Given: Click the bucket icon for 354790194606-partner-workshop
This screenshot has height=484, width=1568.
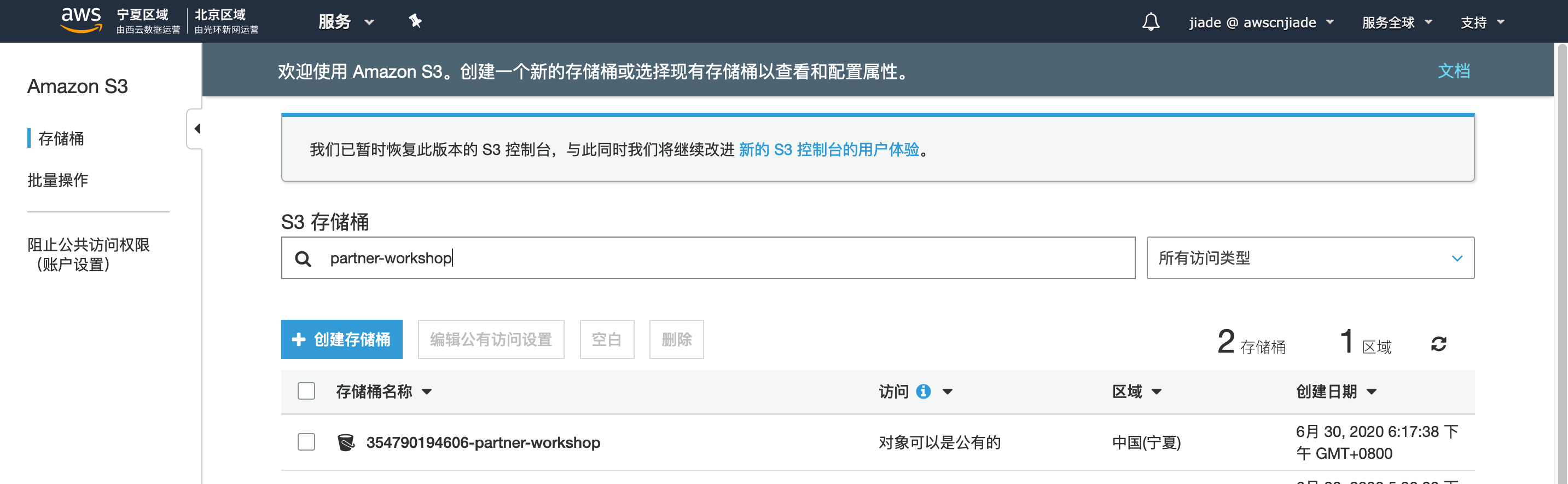Looking at the screenshot, I should pyautogui.click(x=346, y=442).
